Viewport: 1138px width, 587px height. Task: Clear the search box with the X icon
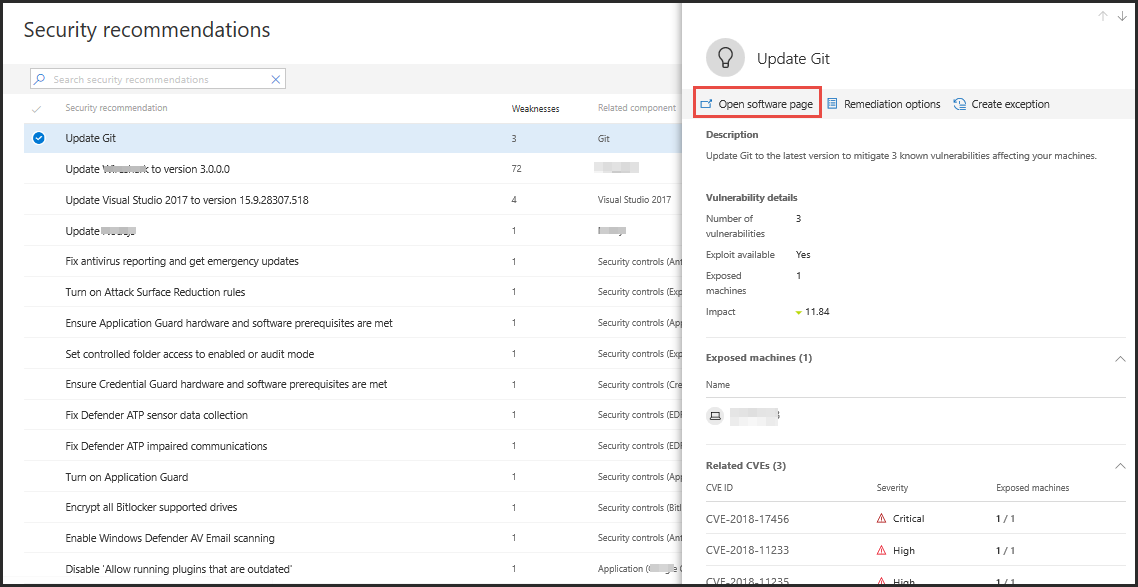[x=276, y=79]
